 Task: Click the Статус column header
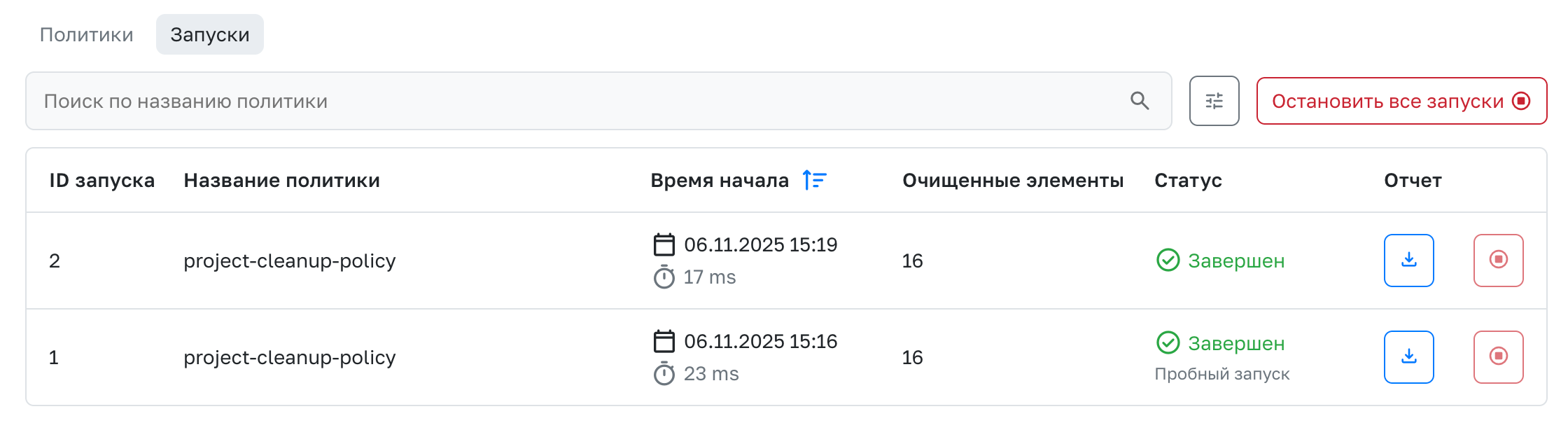pos(1188,180)
